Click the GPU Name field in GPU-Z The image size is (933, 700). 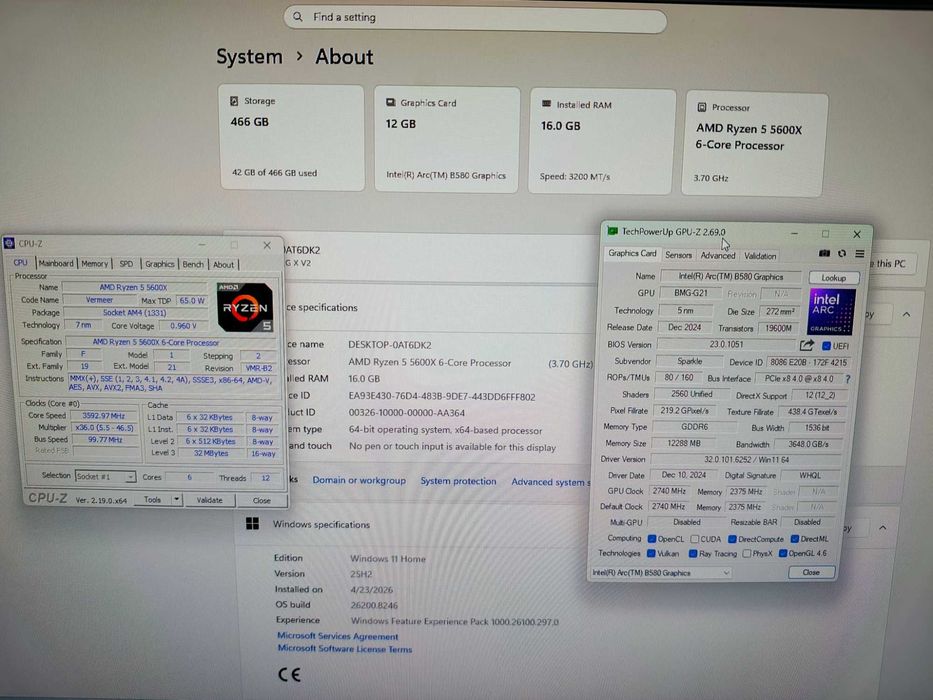pos(731,277)
